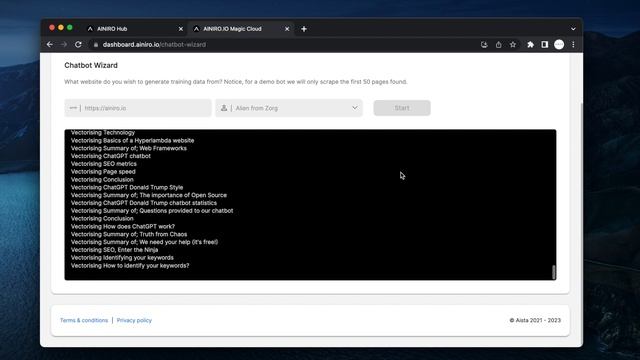Click 'Vectorising Summary of; Web Frameworks' line
640x360 pixels.
[129, 148]
